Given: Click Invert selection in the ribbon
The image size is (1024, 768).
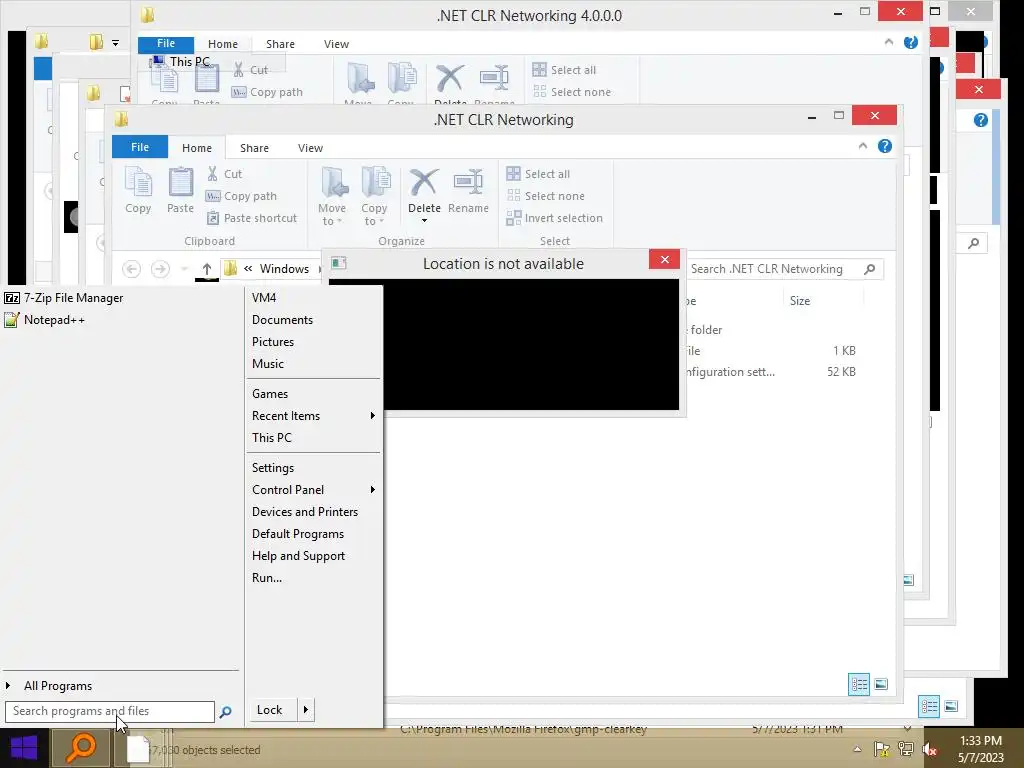Looking at the screenshot, I should [x=555, y=218].
